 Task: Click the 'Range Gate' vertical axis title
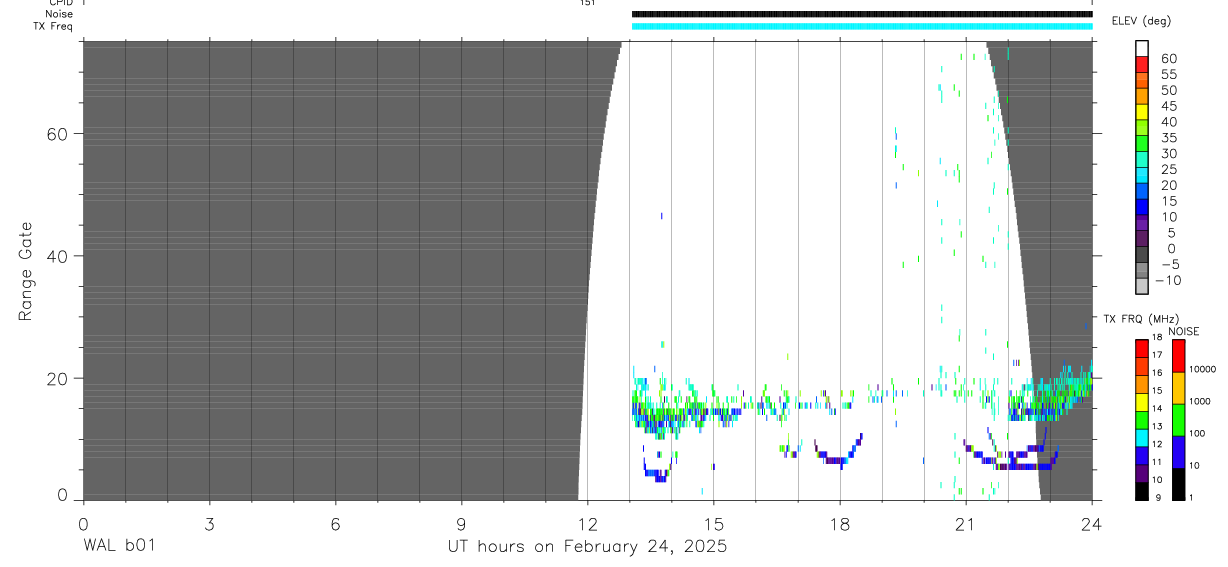tap(27, 271)
